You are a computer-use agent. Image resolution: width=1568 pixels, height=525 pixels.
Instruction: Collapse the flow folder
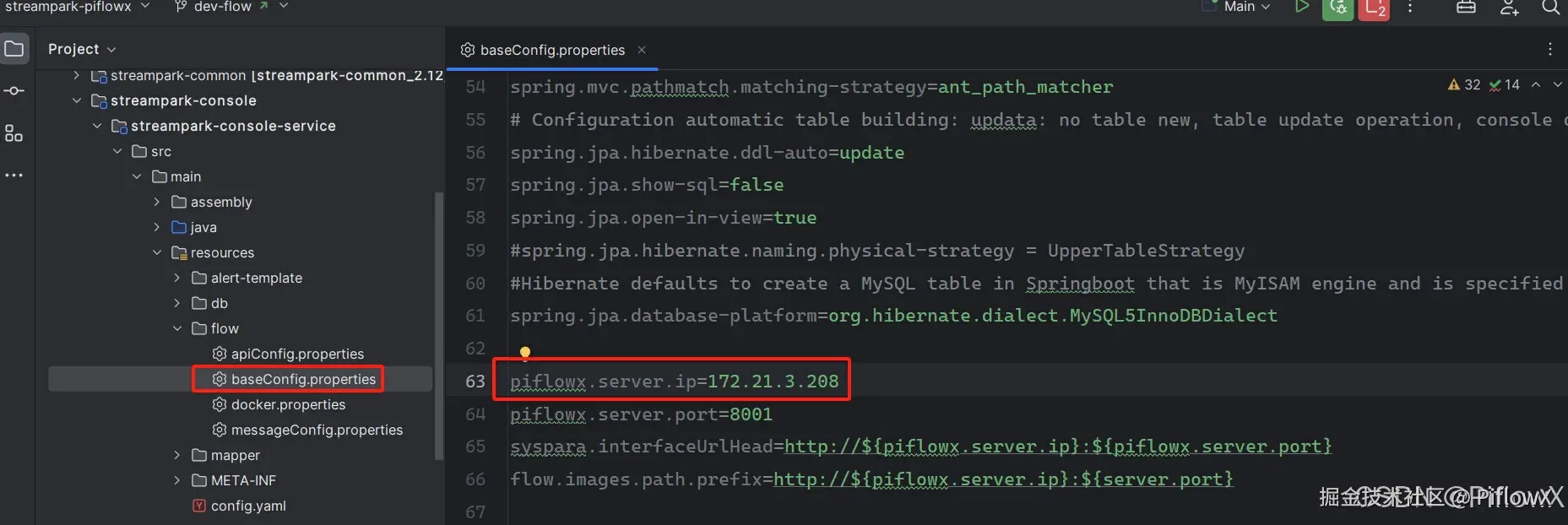point(177,328)
